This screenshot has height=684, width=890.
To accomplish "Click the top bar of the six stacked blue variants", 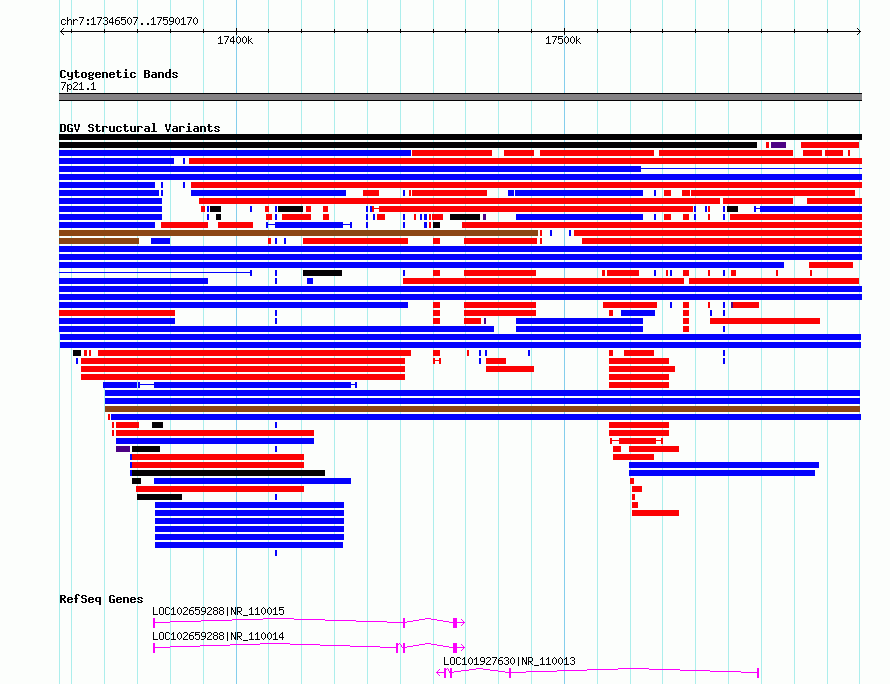I will point(249,505).
